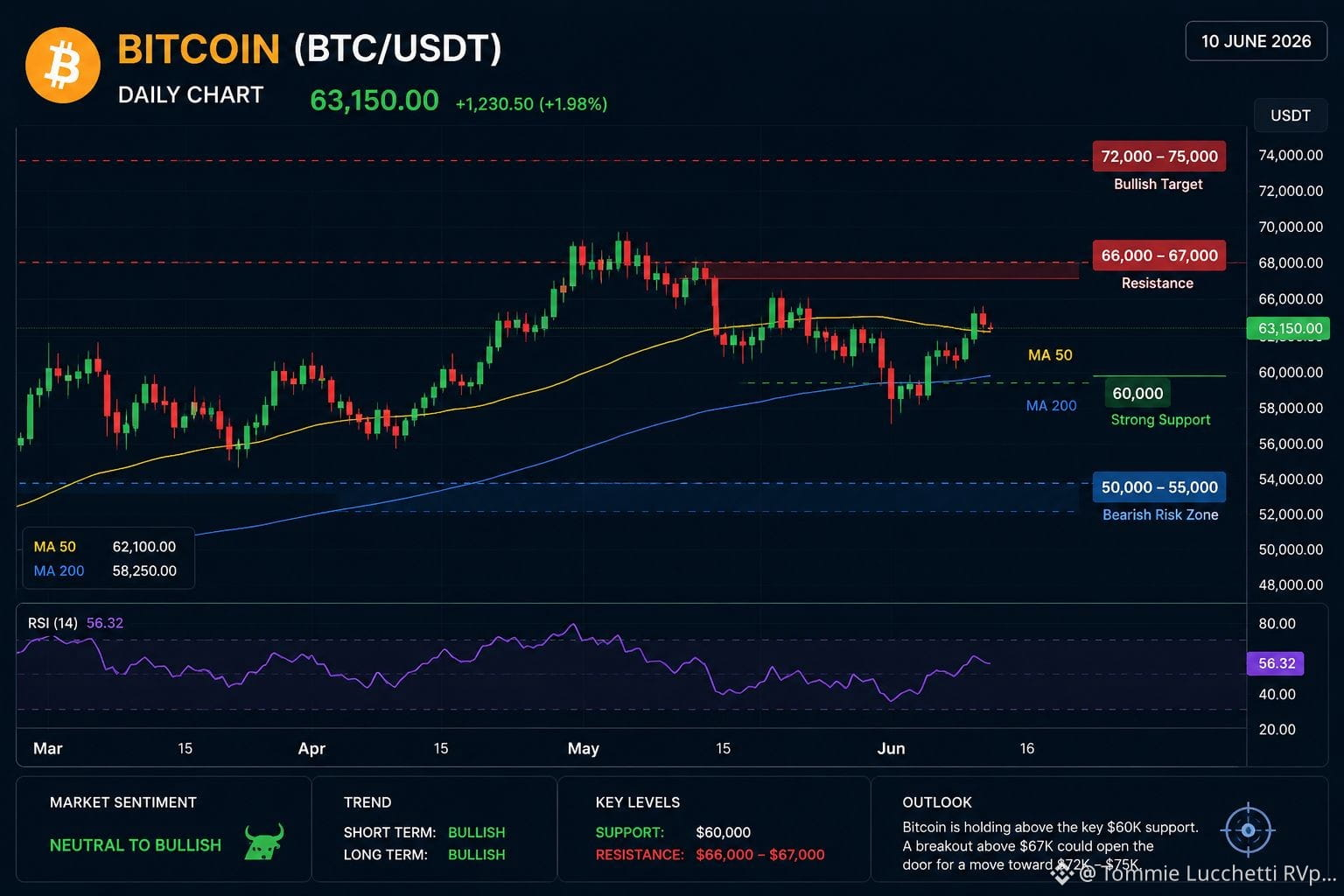
Task: Click the May label on the time axis
Action: (583, 748)
